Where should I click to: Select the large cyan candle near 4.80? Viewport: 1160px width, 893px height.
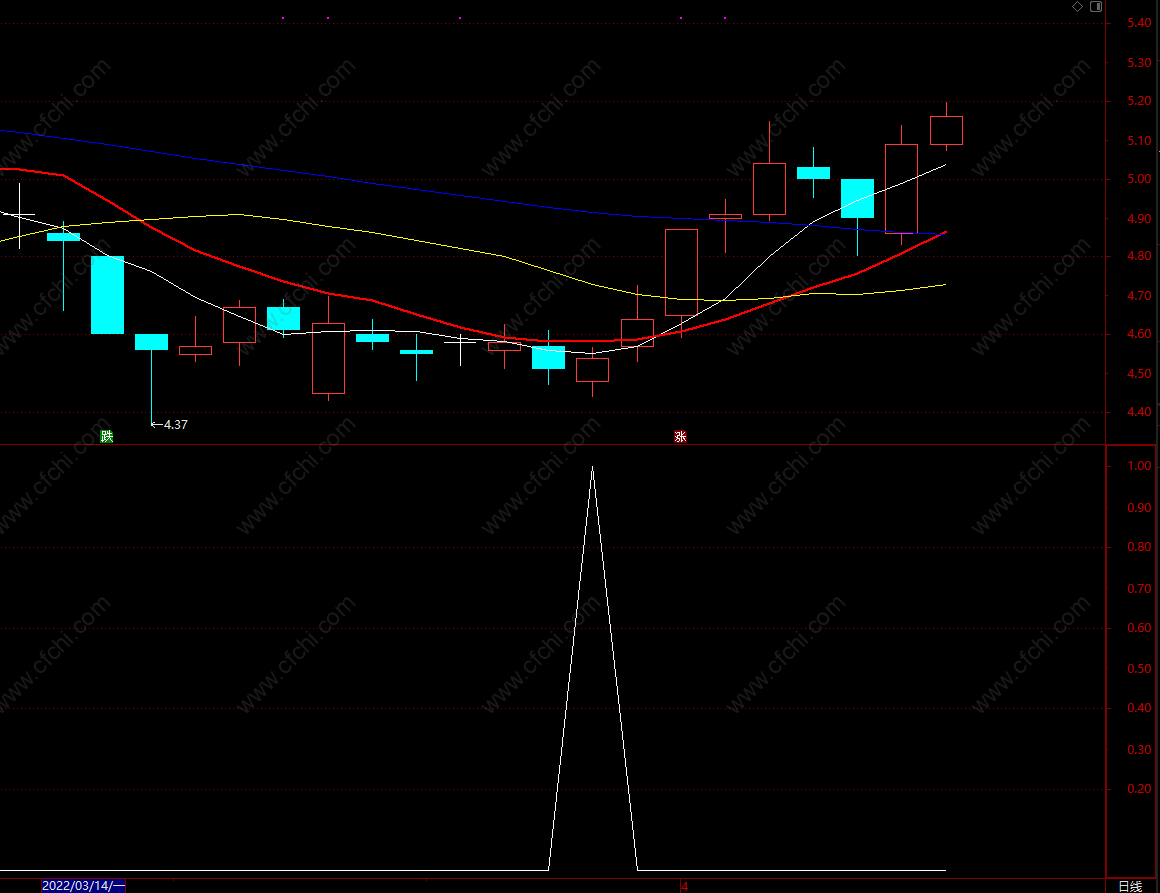click(x=107, y=294)
